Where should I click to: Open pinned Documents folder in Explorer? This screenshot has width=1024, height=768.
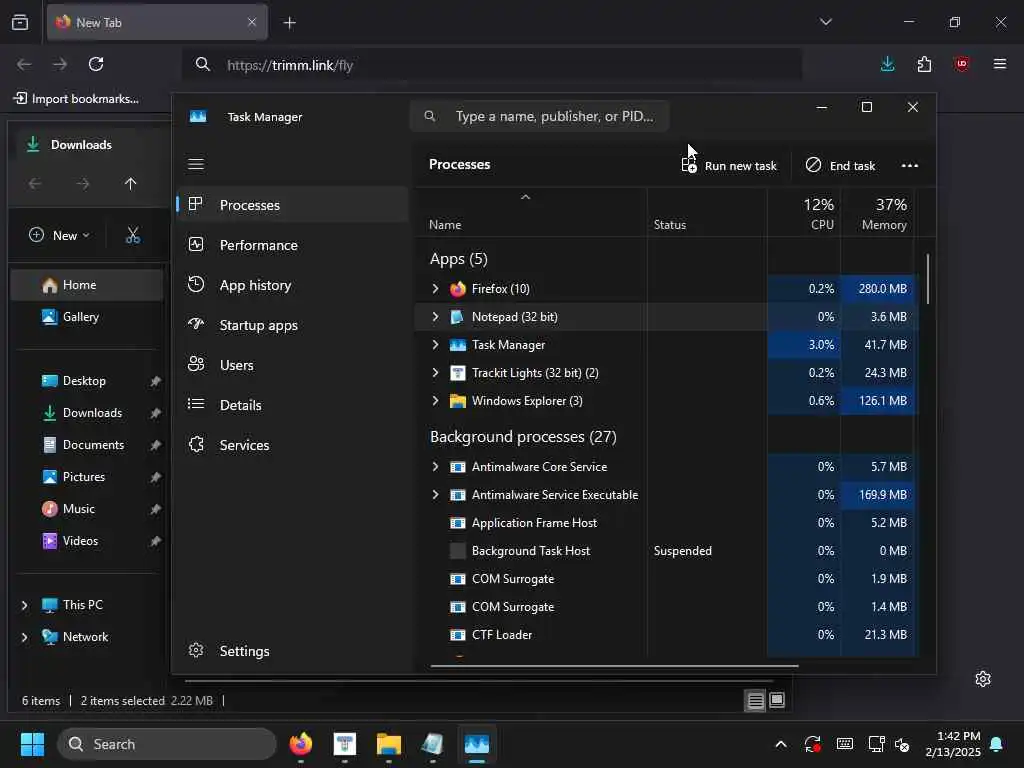tap(87, 445)
